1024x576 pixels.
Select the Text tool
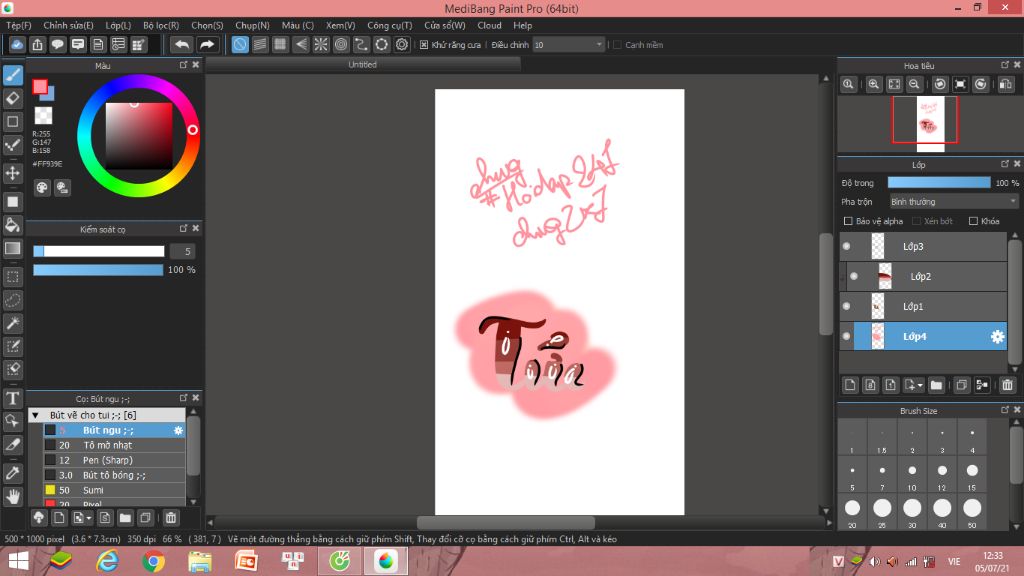[12, 398]
